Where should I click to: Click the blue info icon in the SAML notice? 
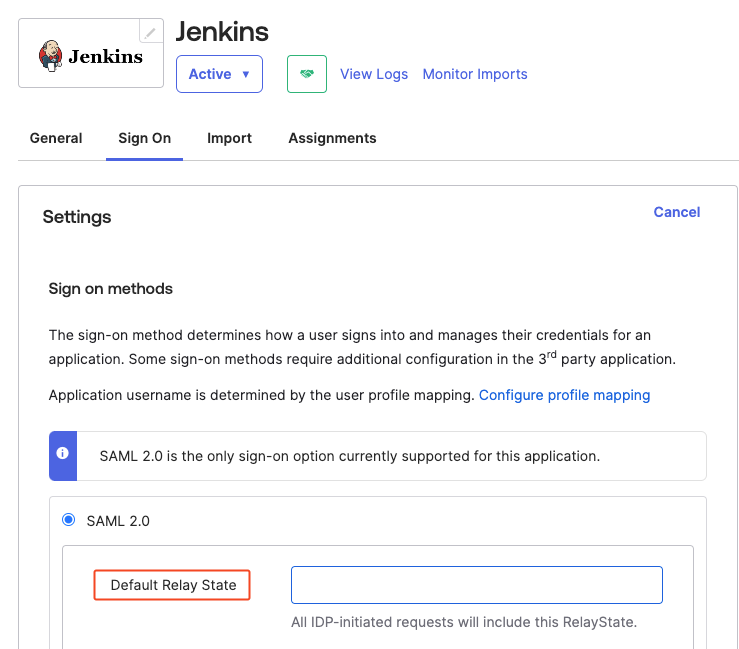[62, 454]
